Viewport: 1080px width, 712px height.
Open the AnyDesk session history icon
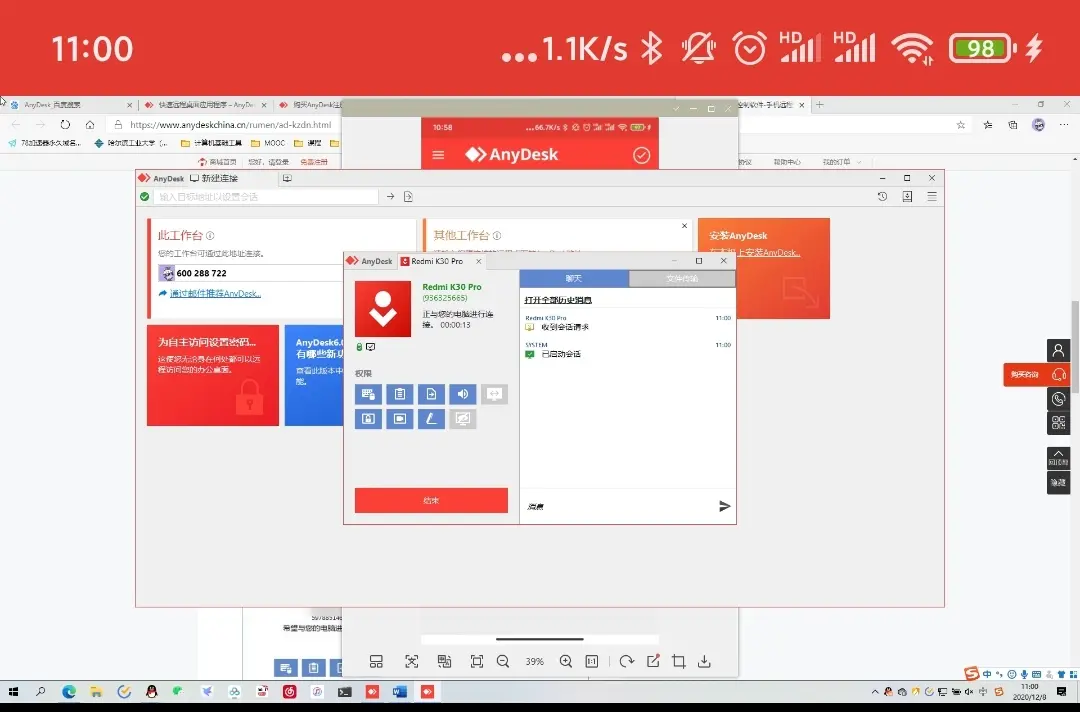point(882,196)
